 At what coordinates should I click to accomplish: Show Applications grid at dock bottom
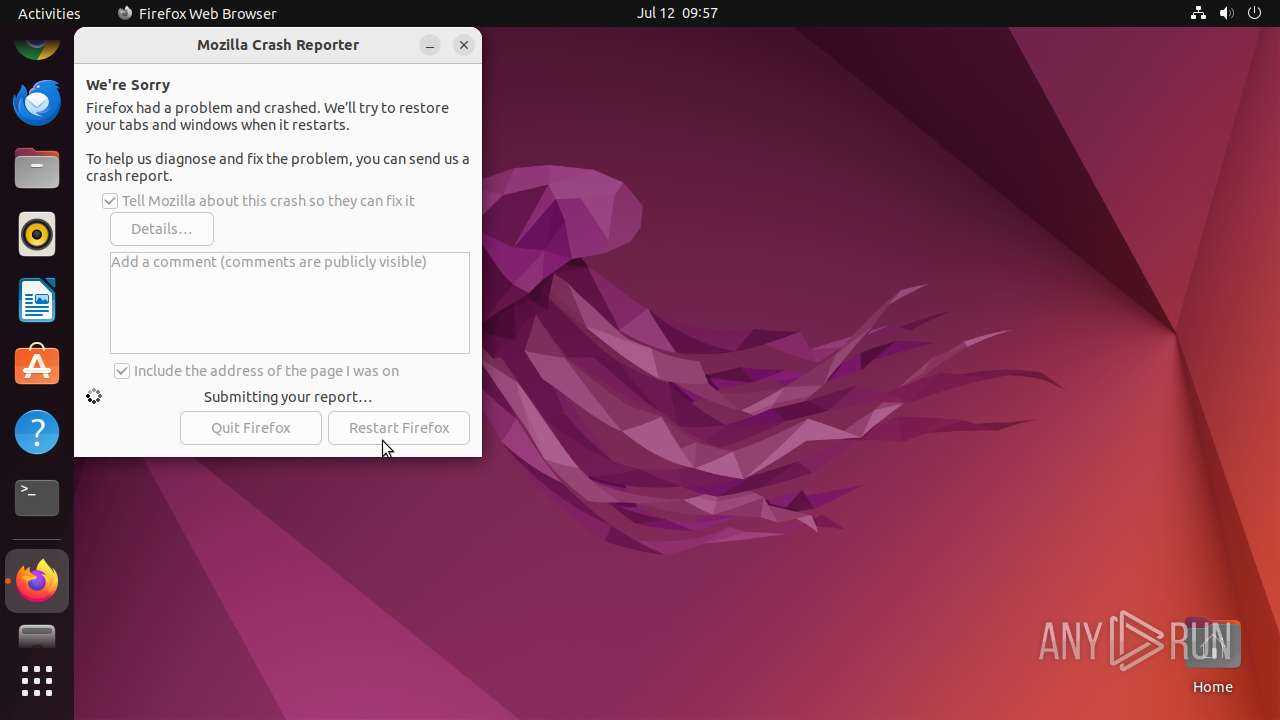(37, 681)
